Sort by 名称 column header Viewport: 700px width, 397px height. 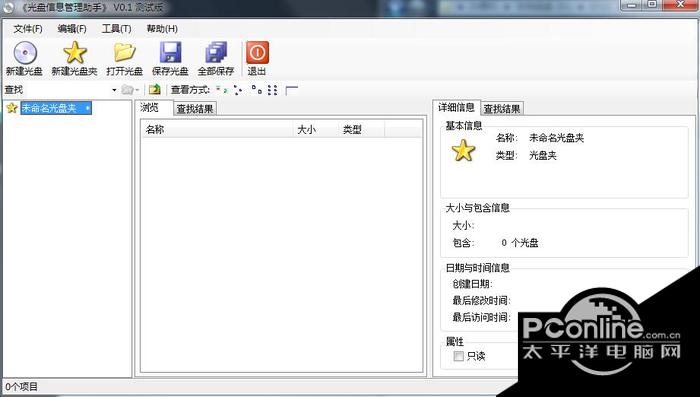pyautogui.click(x=217, y=130)
